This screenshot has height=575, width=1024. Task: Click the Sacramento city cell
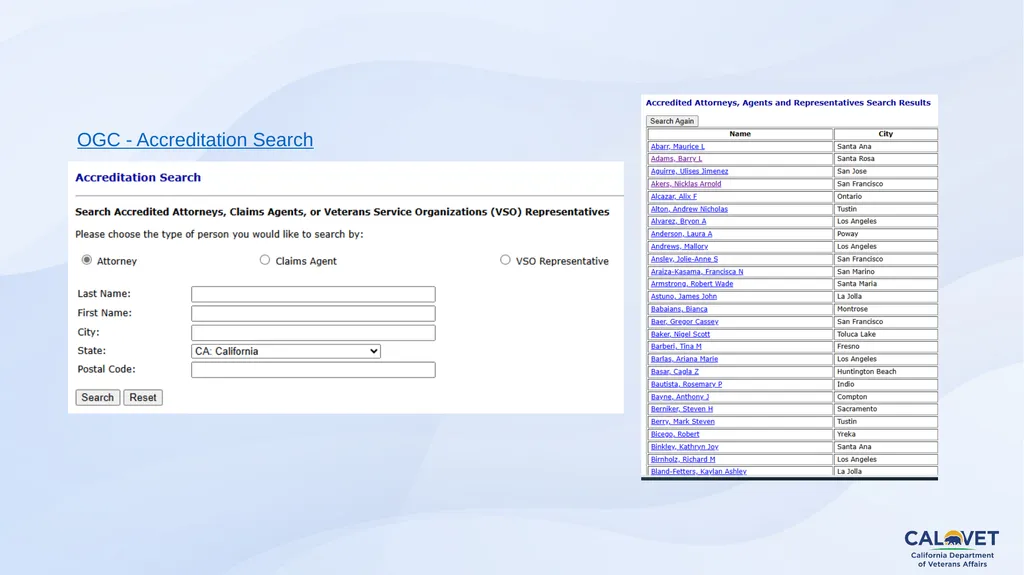click(x=886, y=409)
